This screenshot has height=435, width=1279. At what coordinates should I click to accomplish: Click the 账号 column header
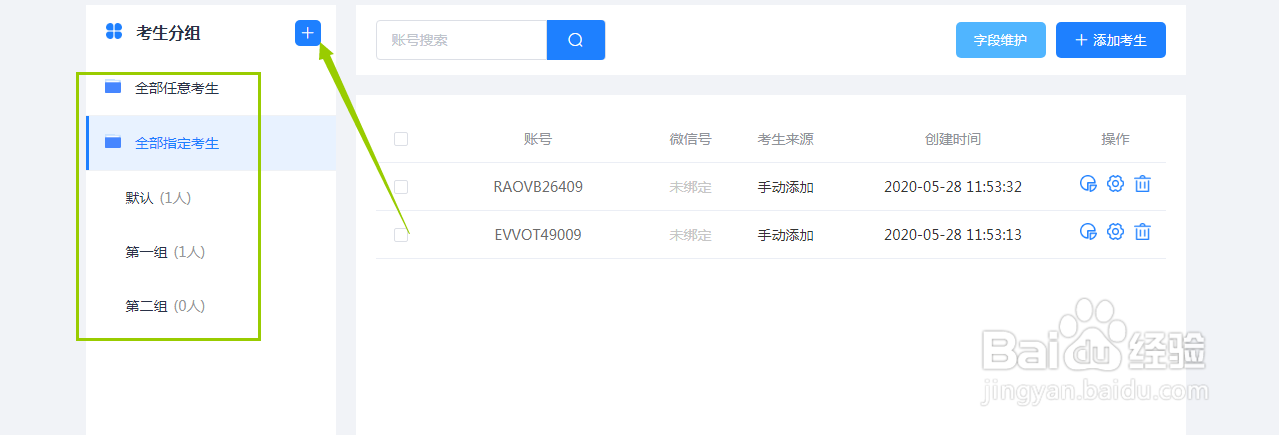click(538, 139)
